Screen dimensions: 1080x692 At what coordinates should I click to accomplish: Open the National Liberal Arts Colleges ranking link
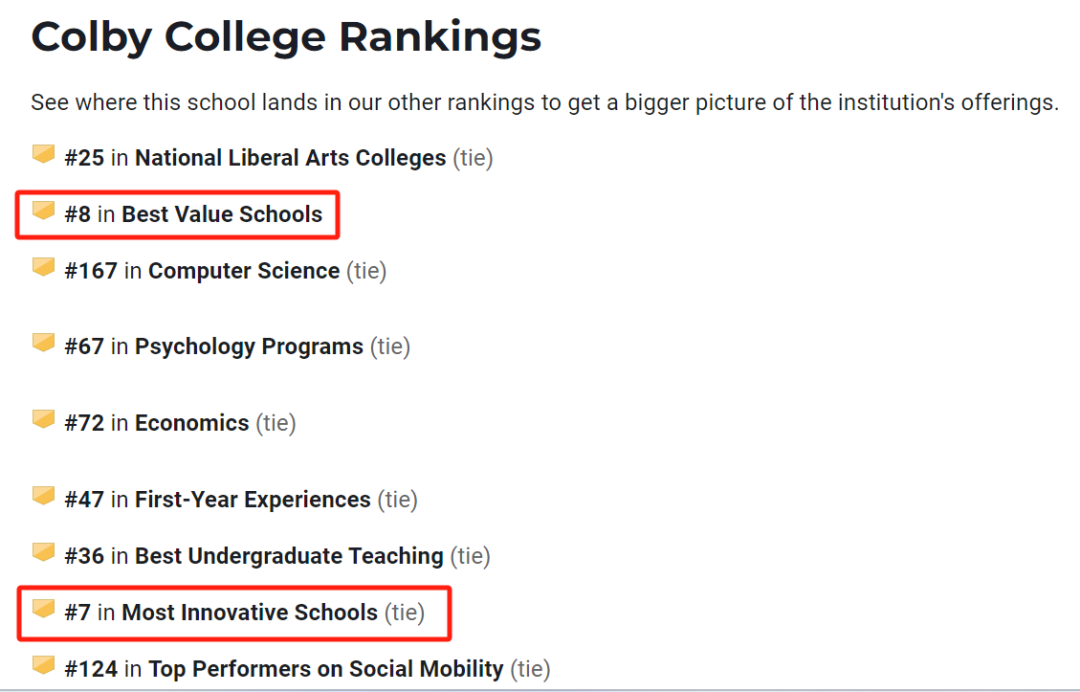(290, 158)
